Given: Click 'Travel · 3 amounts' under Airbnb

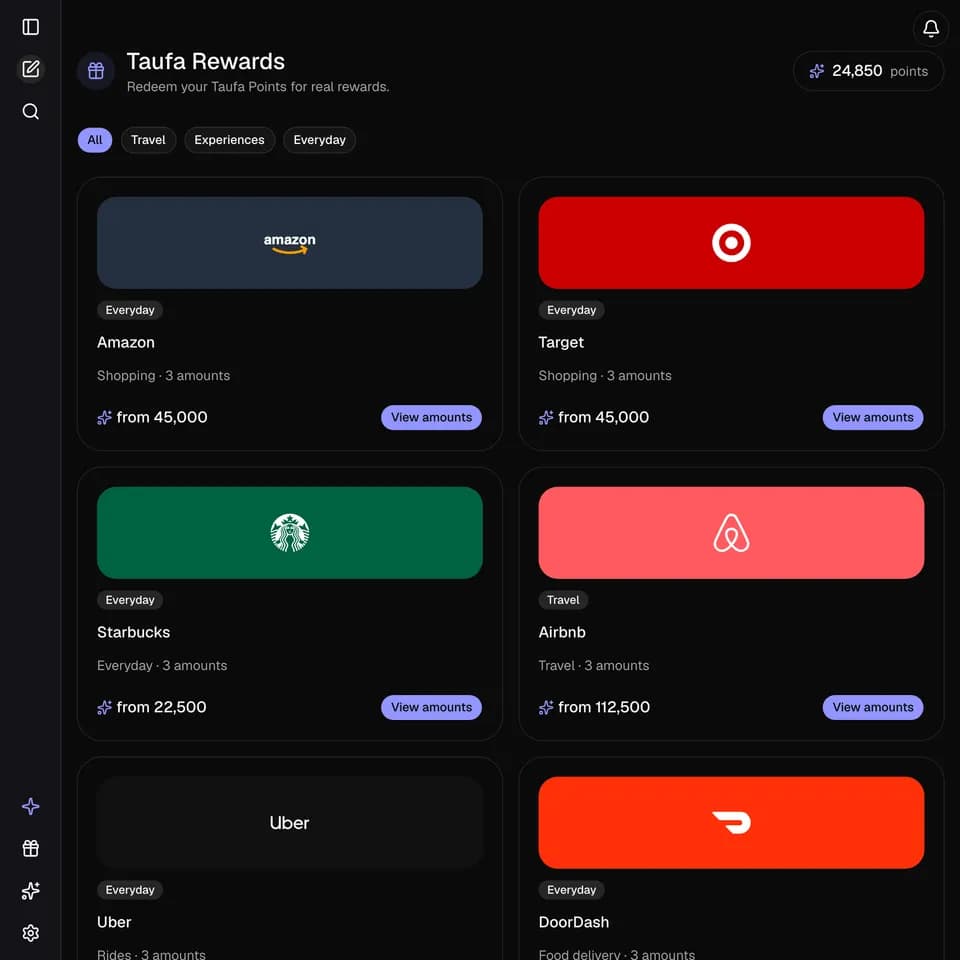Looking at the screenshot, I should pyautogui.click(x=594, y=666).
